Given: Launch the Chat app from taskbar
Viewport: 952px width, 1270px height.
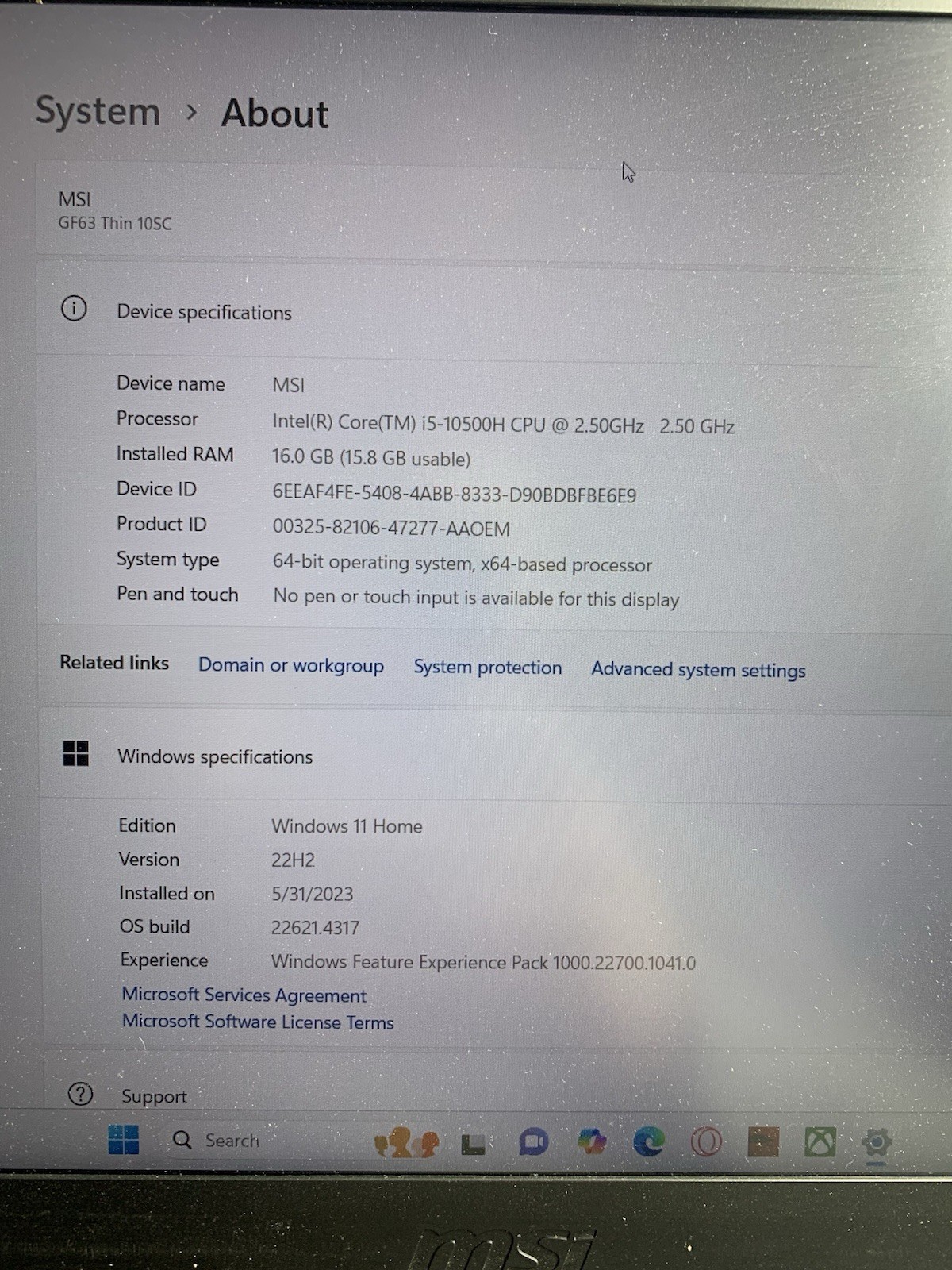Looking at the screenshot, I should (533, 1143).
